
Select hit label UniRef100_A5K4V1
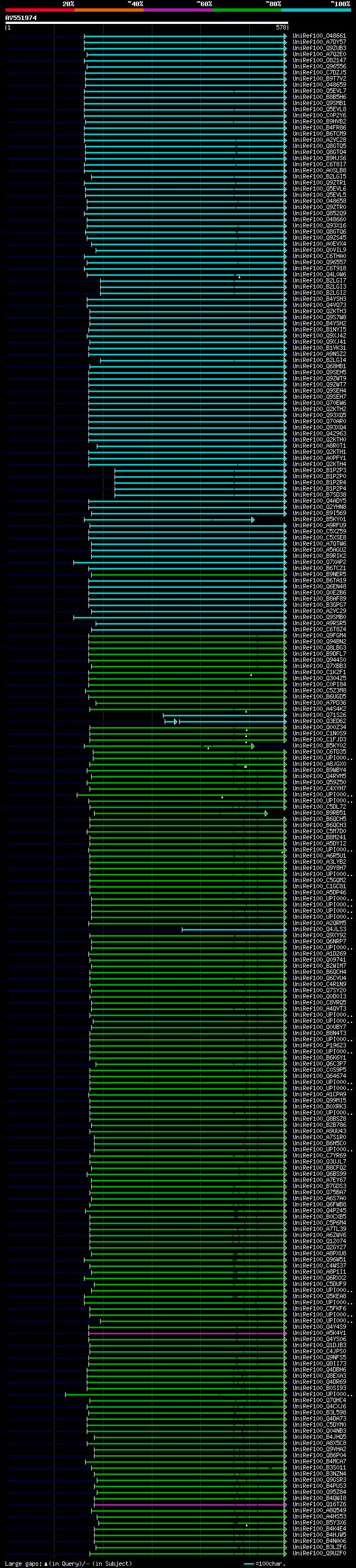[x=319, y=1333]
